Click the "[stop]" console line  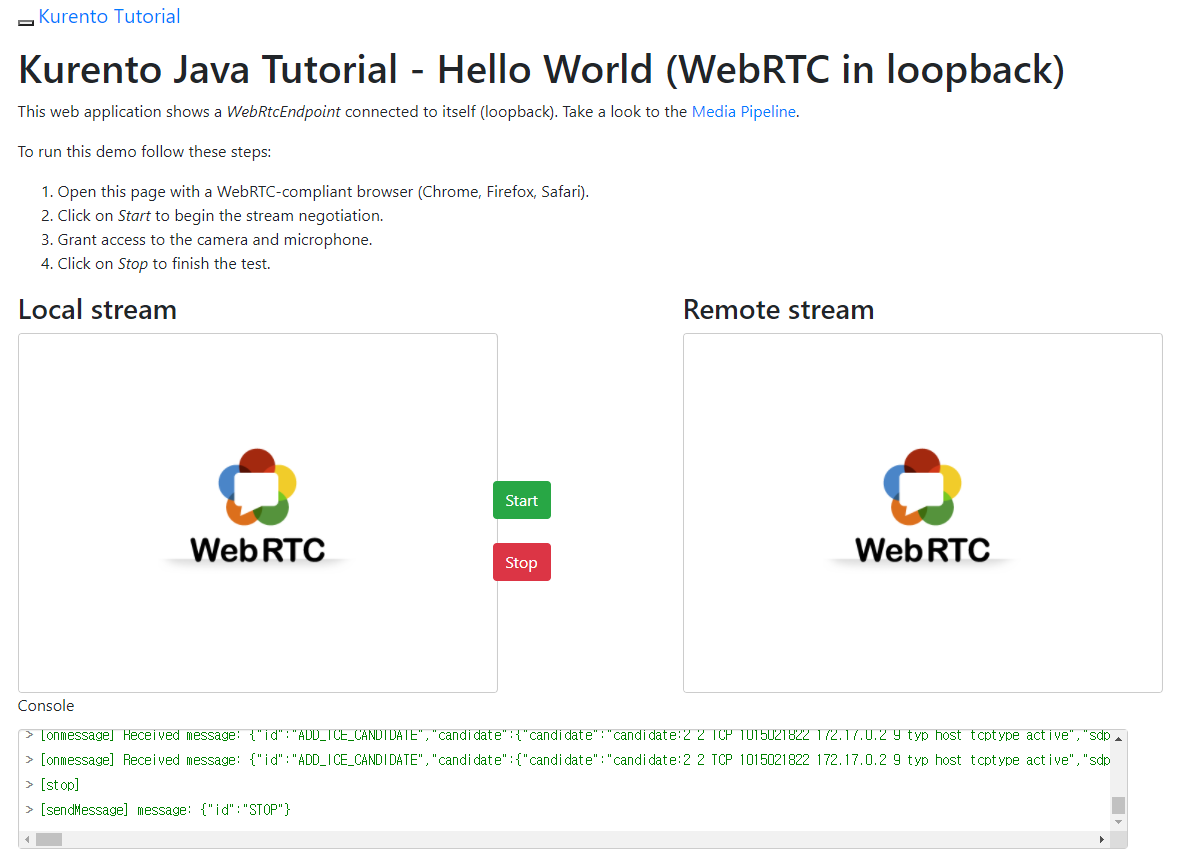pyautogui.click(x=59, y=785)
